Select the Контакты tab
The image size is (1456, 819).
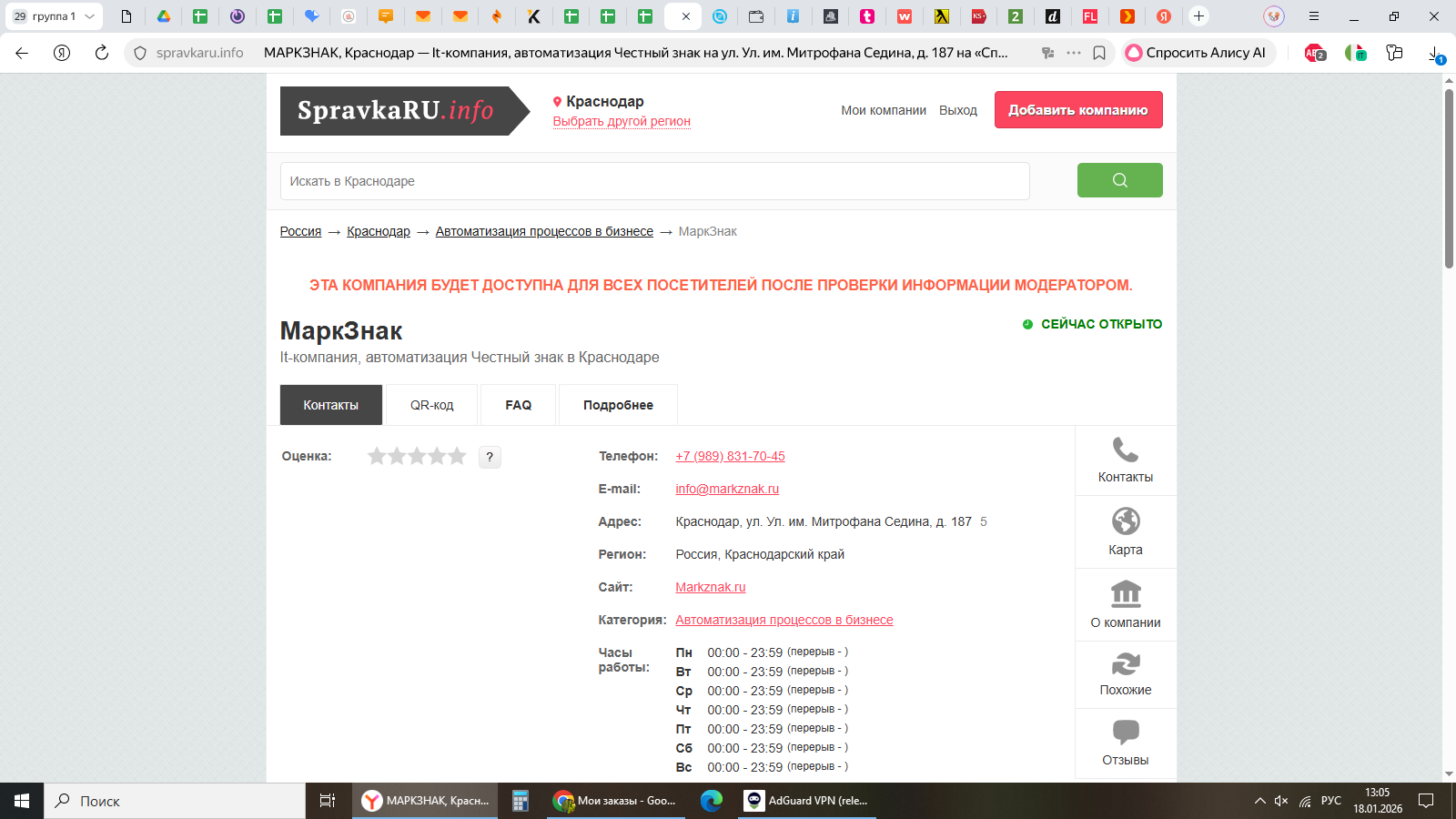(330, 405)
